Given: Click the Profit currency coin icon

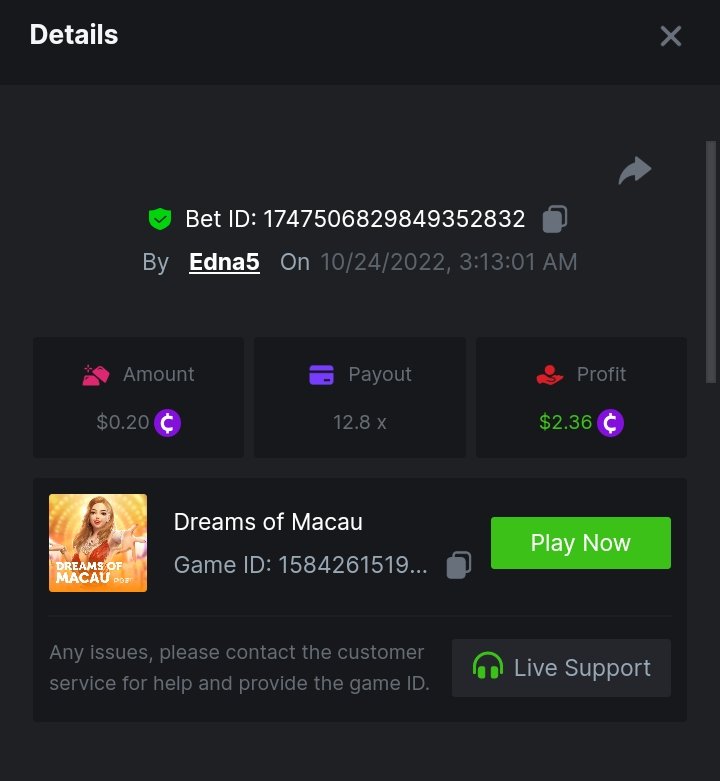Looking at the screenshot, I should click(x=610, y=423).
